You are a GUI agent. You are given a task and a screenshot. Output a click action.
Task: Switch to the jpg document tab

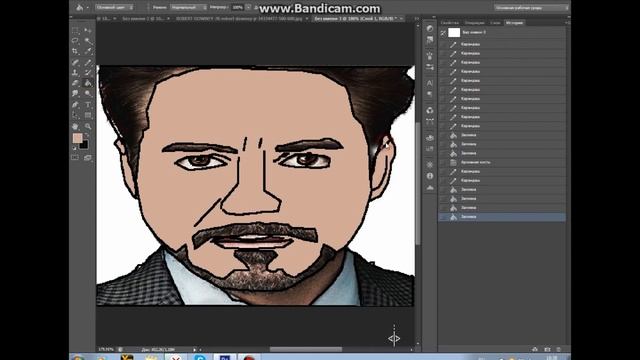[x=239, y=18]
